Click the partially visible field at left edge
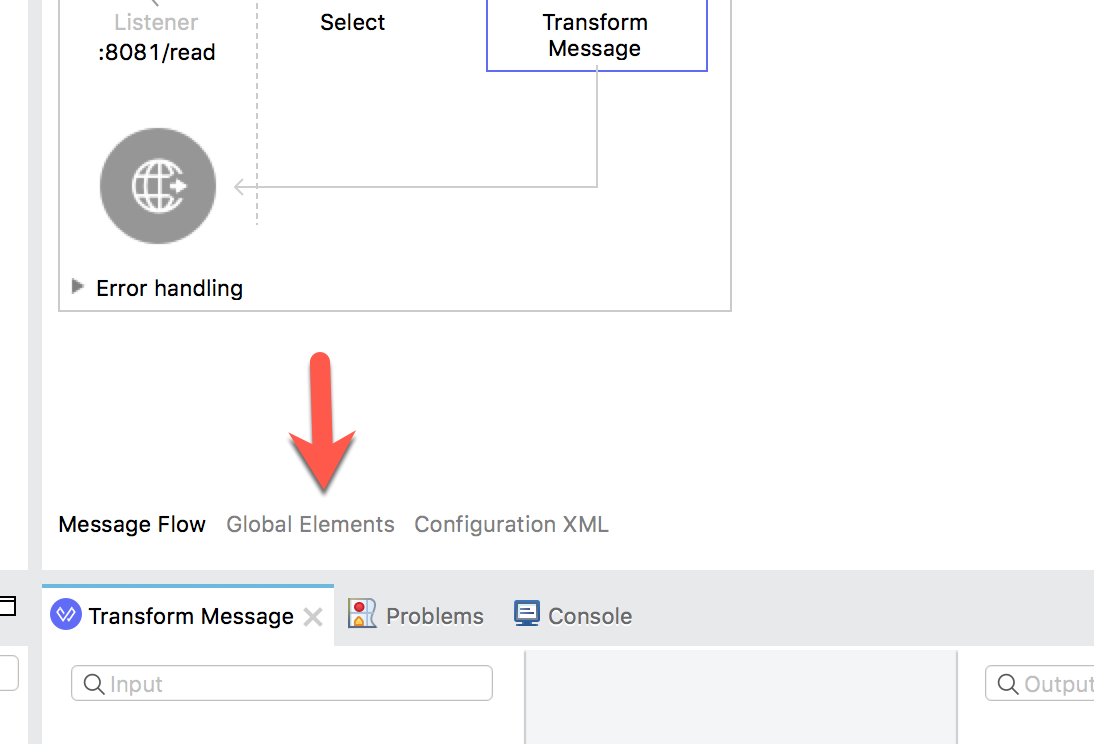1094x744 pixels. click(x=8, y=672)
